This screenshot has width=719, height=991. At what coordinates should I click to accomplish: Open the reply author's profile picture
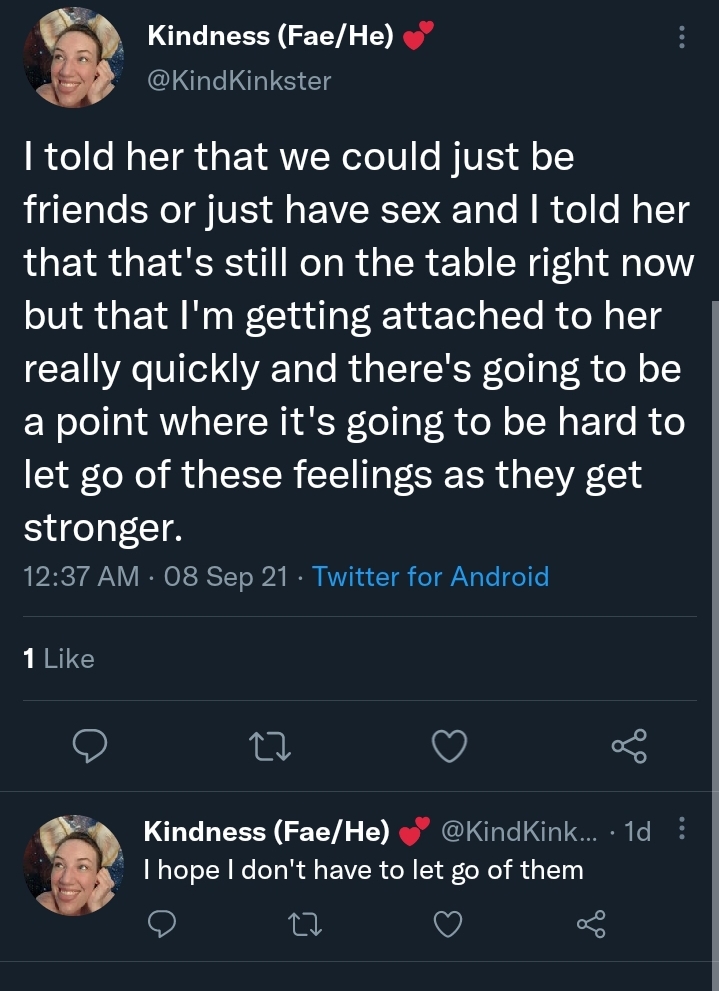73,865
